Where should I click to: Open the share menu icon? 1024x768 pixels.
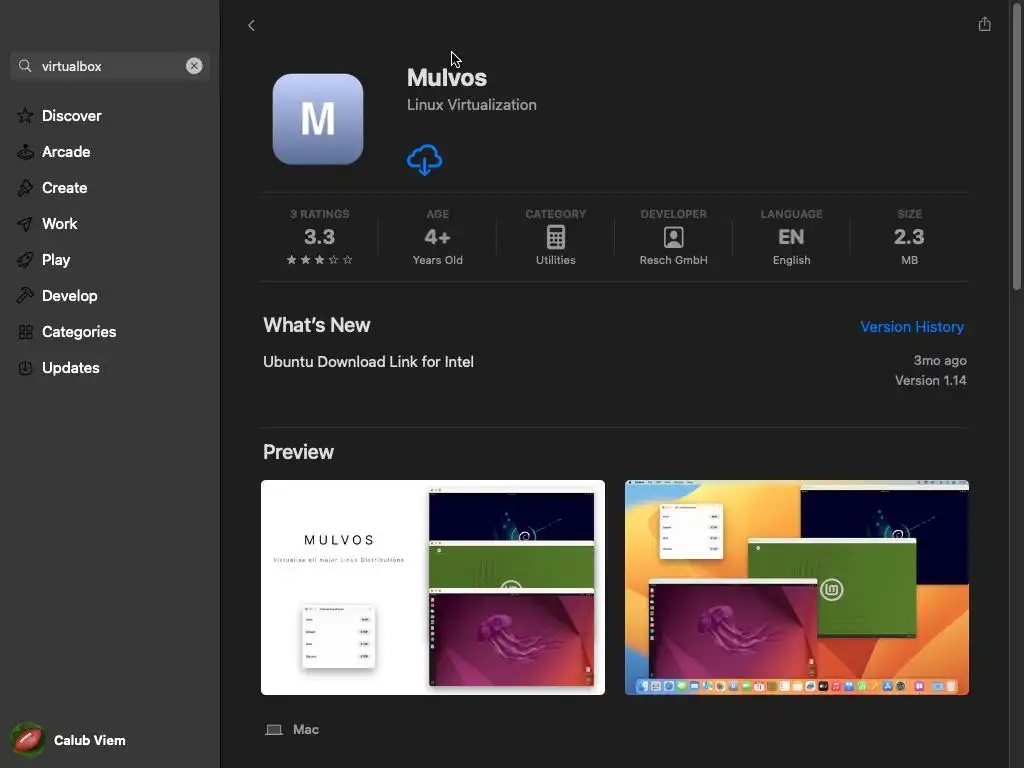click(984, 24)
